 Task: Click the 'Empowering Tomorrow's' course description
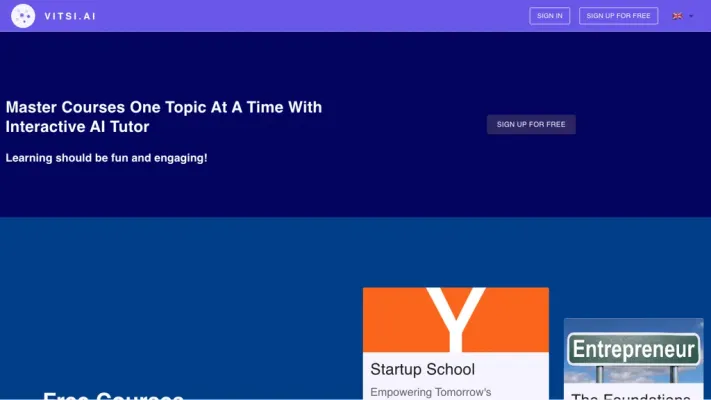[x=430, y=392]
